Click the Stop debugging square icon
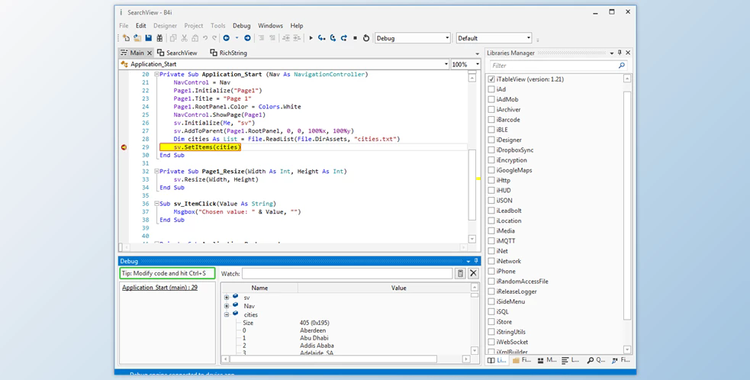The image size is (750, 380). point(355,38)
